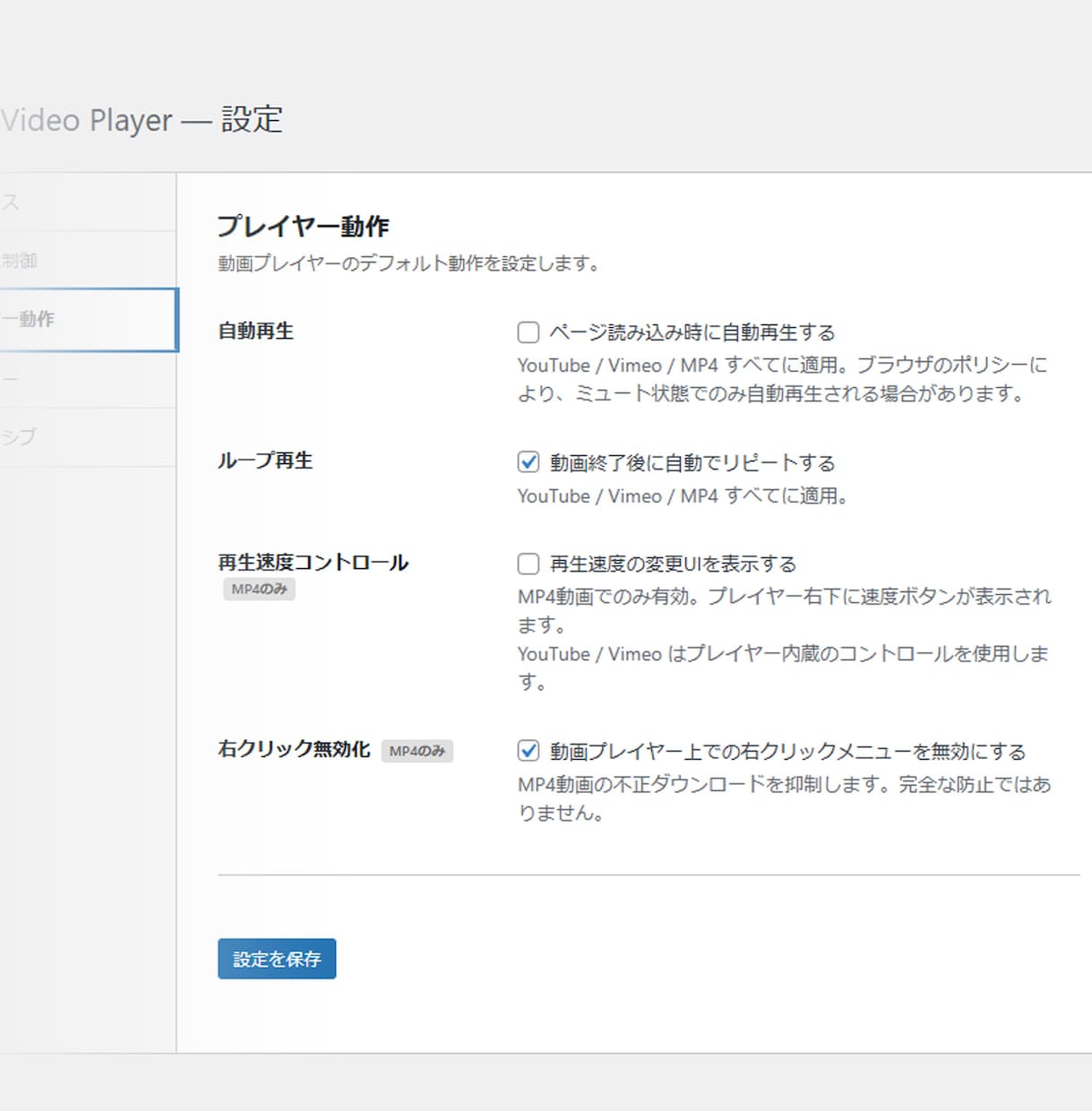Image resolution: width=1092 pixels, height=1111 pixels.
Task: Click the MP4動画の不正ダウンロードを抑制します help text
Action: 784,798
